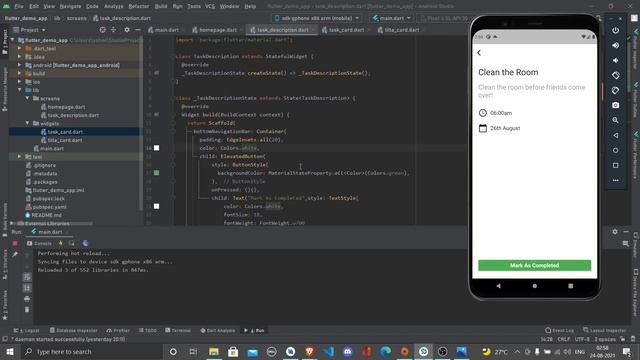Open the File menu
This screenshot has width=640, height=360.
tap(19, 6)
